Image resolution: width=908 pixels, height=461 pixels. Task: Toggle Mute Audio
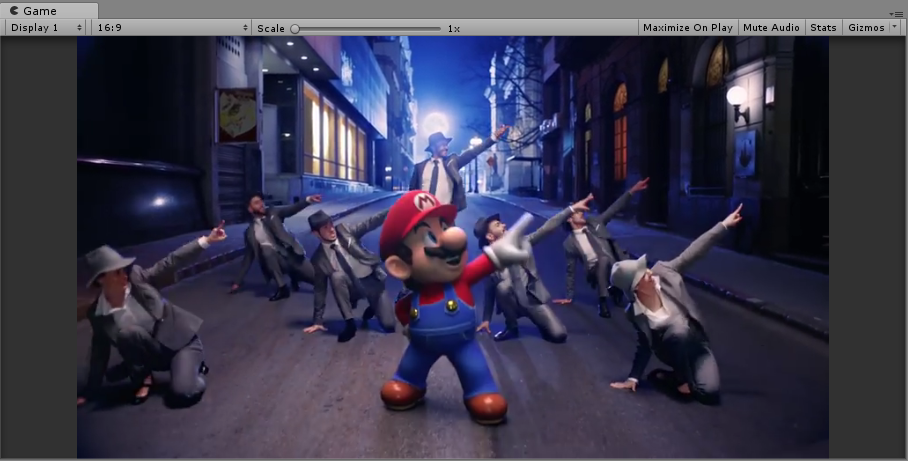[x=771, y=27]
